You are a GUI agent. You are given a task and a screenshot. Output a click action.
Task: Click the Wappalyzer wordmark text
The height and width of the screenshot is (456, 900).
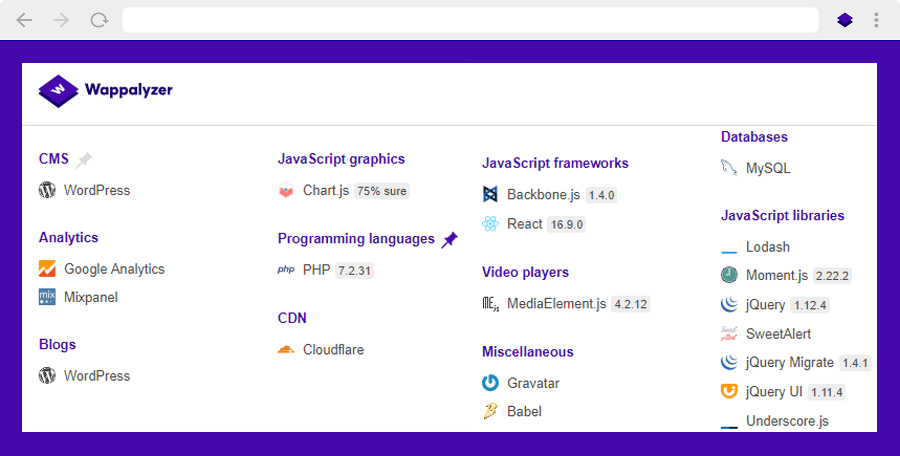point(129,90)
